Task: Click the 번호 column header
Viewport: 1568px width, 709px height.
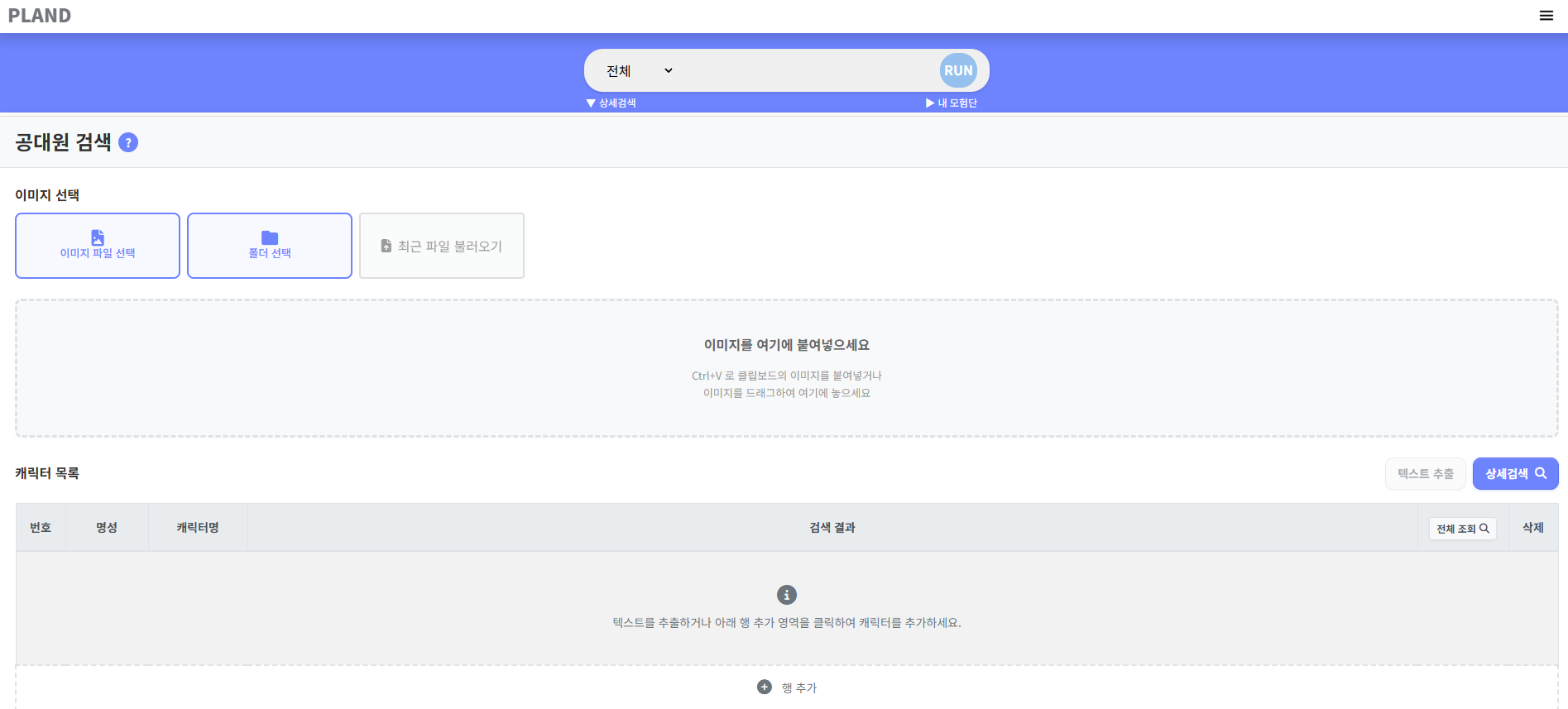Action: coord(41,528)
